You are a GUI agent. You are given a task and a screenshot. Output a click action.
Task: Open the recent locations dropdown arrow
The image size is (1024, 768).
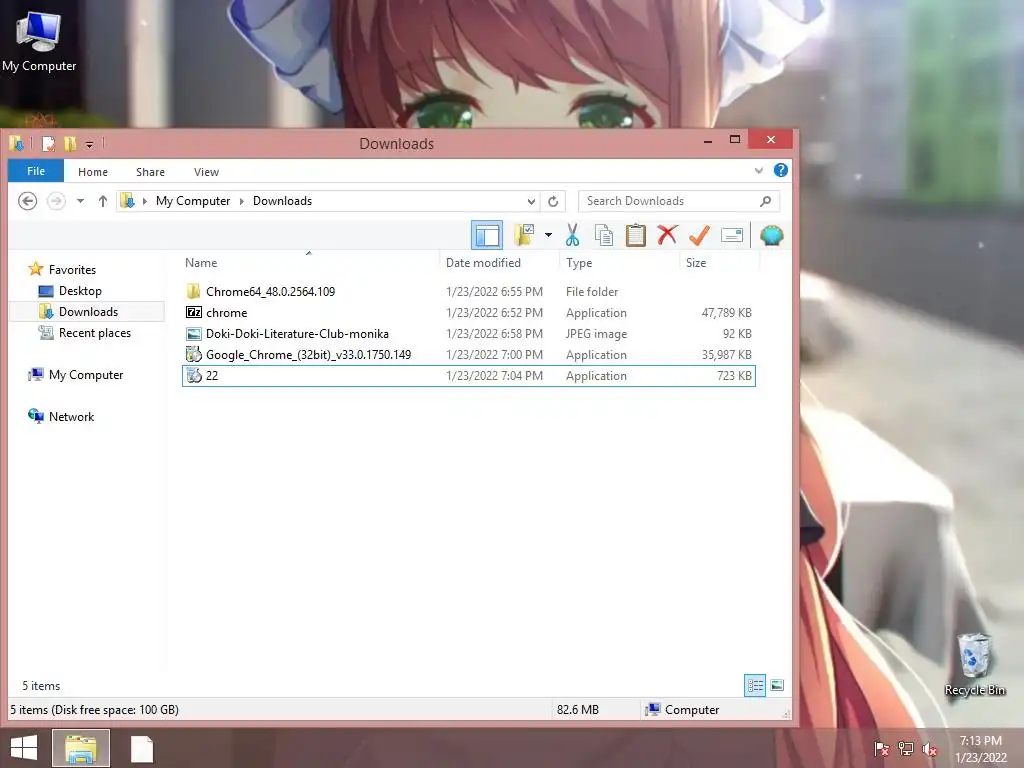[x=80, y=201]
